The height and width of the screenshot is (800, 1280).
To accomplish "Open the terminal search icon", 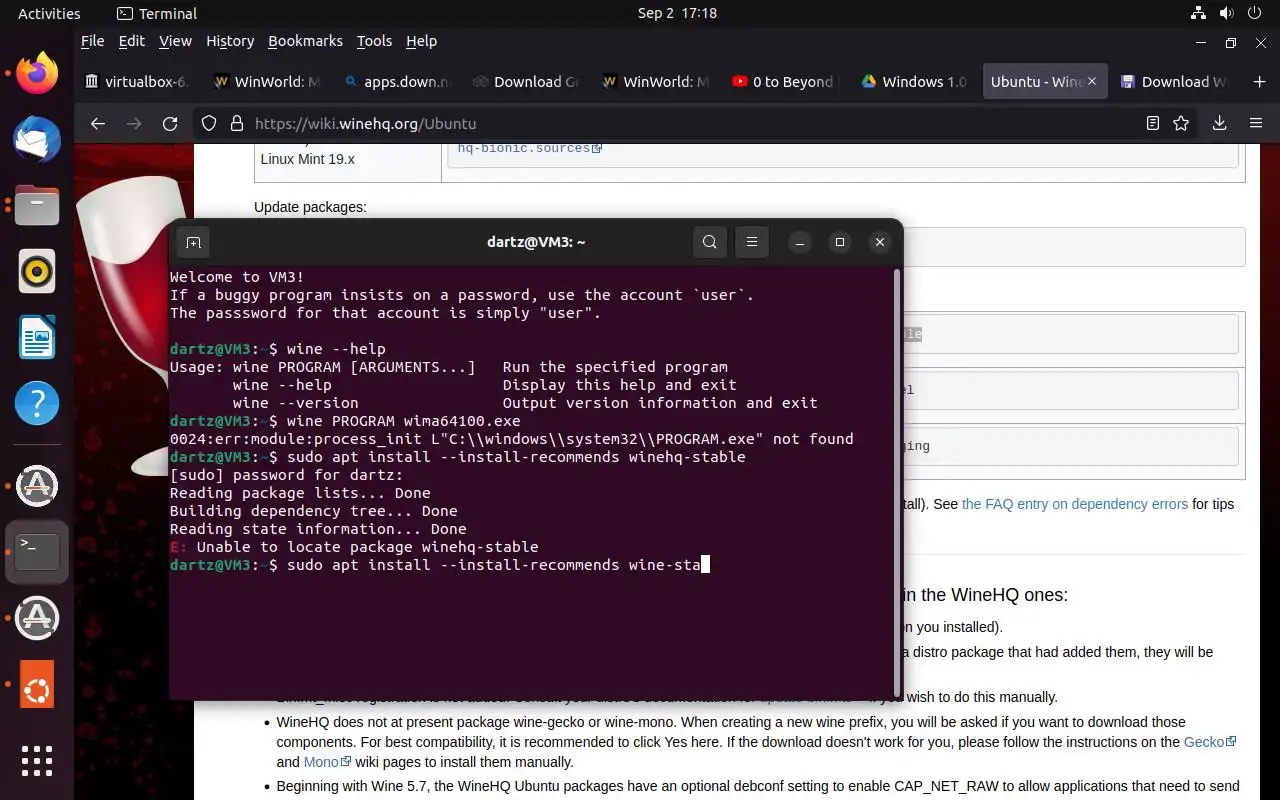I will pos(710,242).
